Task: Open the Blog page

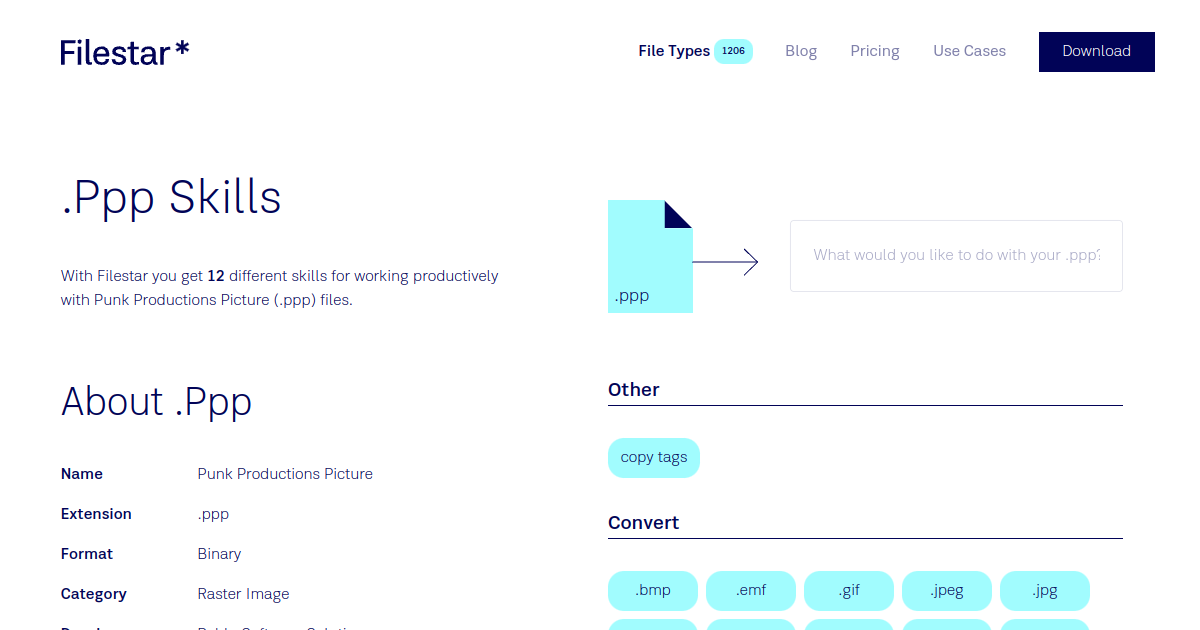Action: tap(801, 50)
